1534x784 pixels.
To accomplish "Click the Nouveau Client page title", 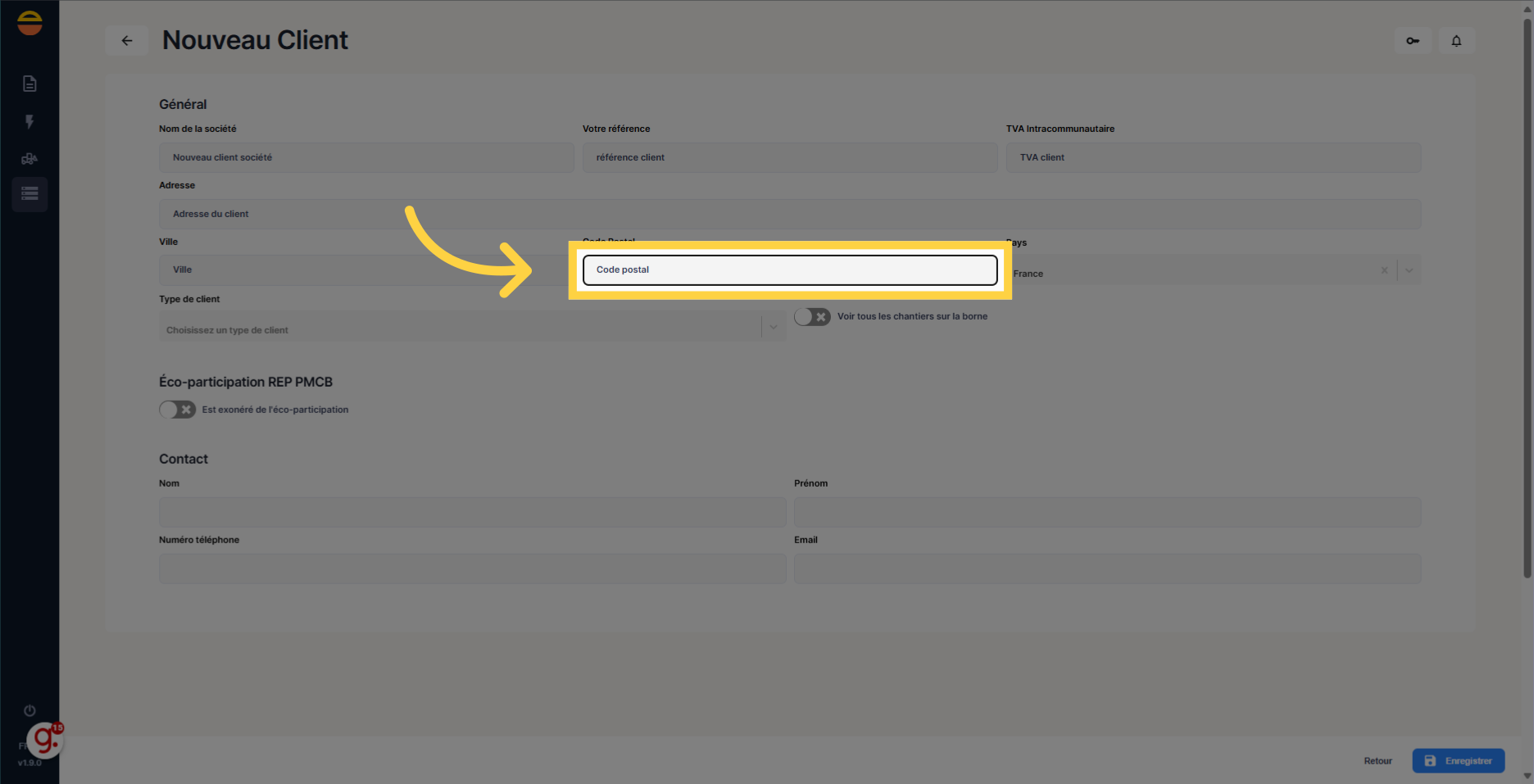I will click(255, 40).
